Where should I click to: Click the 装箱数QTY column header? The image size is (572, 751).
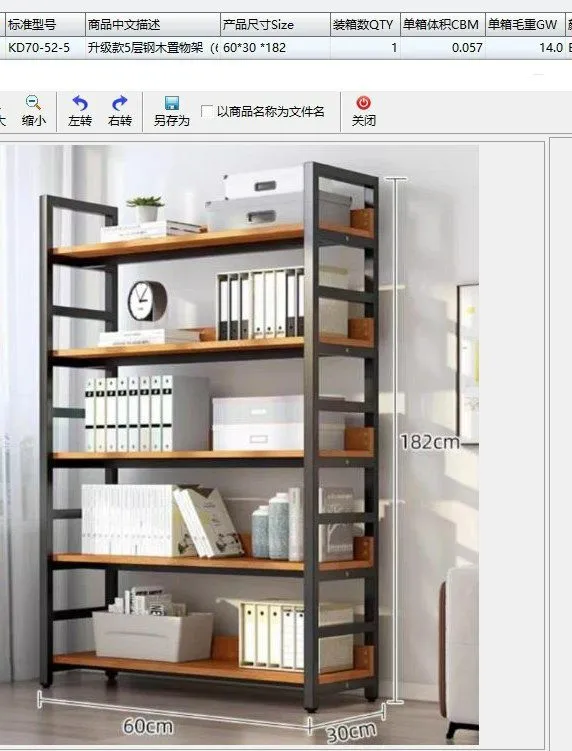coord(365,24)
